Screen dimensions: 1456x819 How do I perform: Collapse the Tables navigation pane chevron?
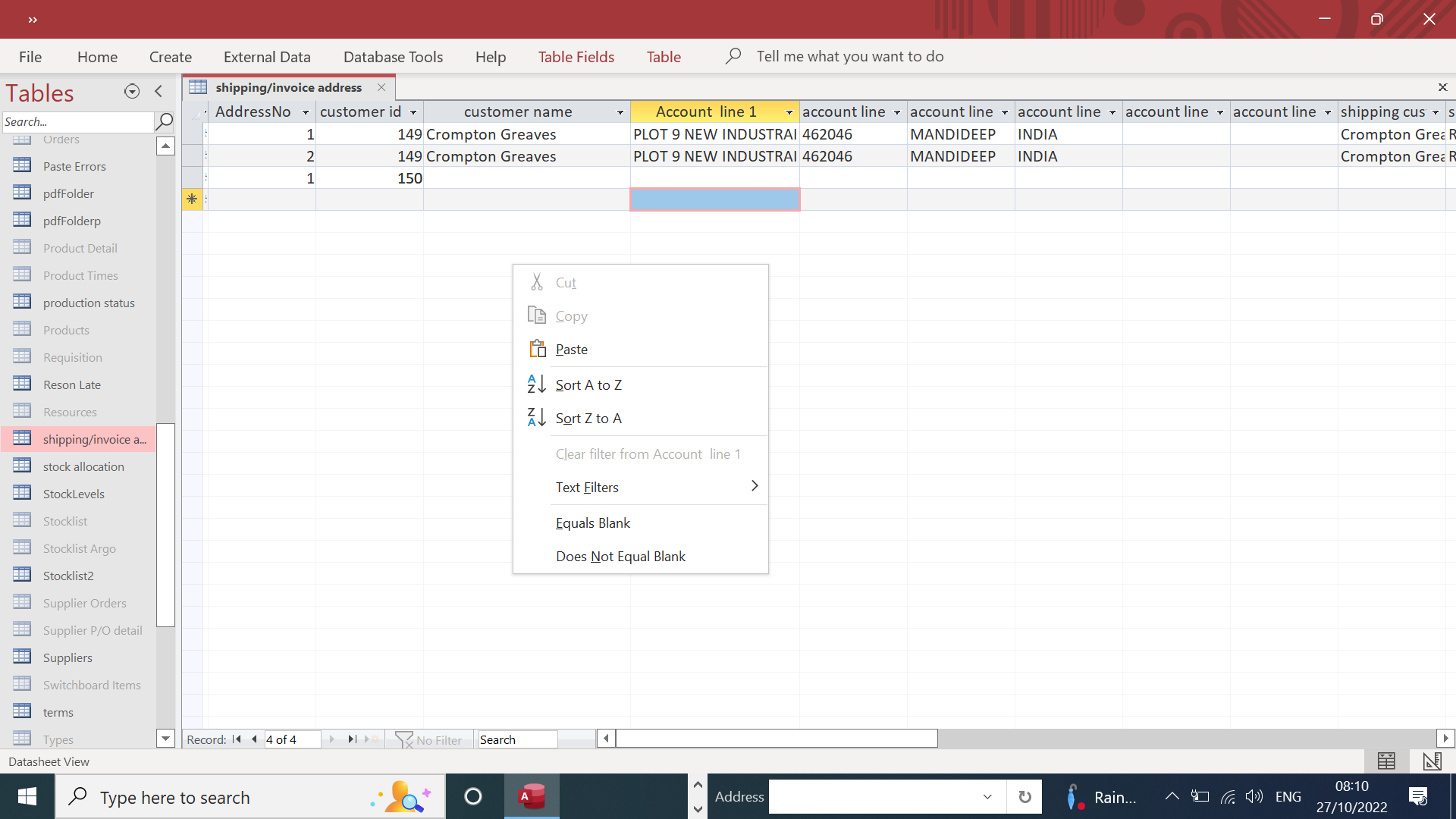[158, 92]
